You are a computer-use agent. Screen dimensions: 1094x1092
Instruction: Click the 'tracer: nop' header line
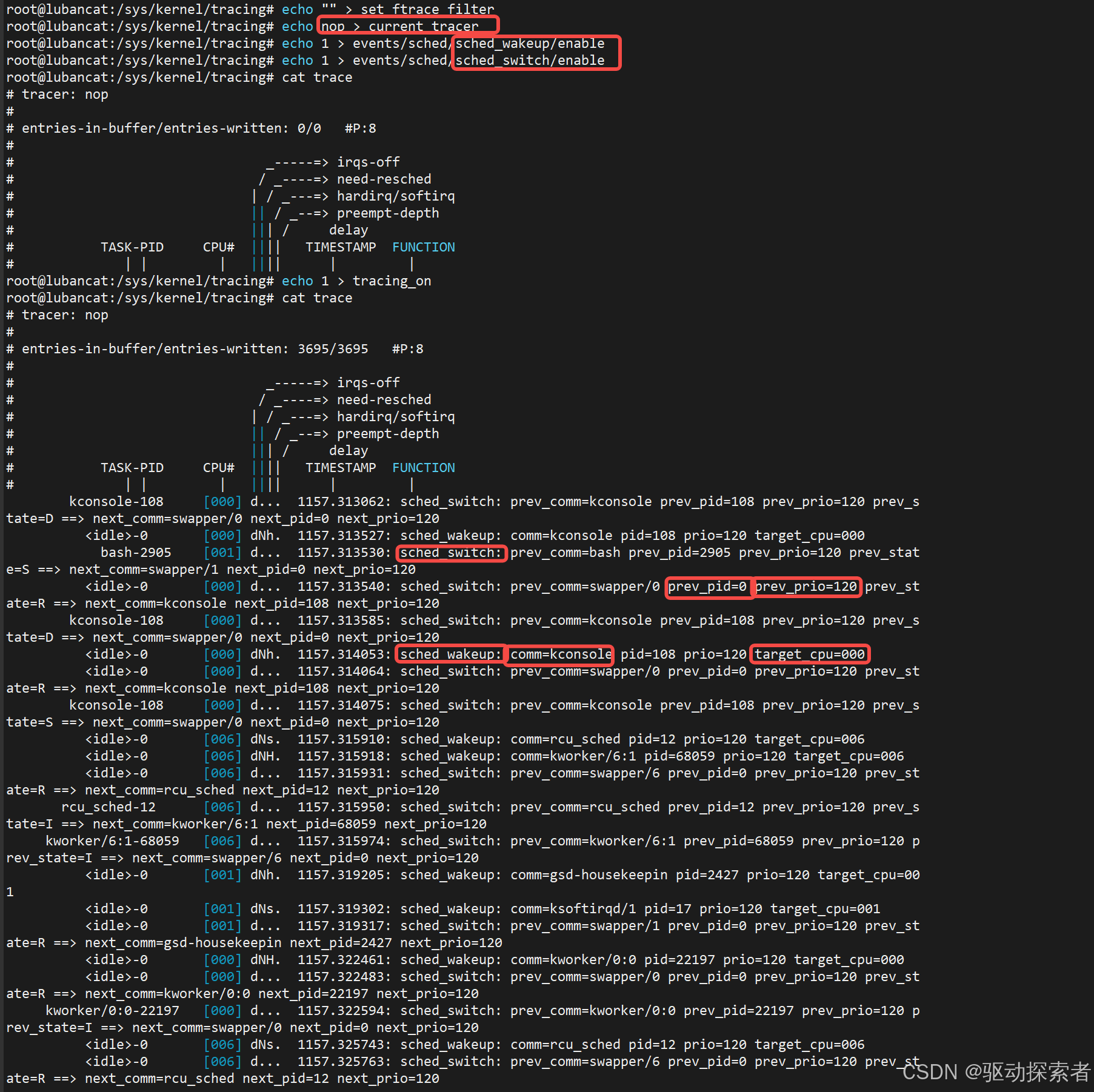tap(57, 315)
